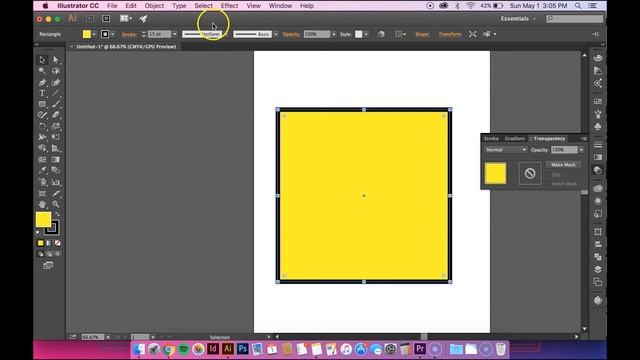Image resolution: width=640 pixels, height=360 pixels.
Task: Select the Pen tool
Action: point(42,82)
